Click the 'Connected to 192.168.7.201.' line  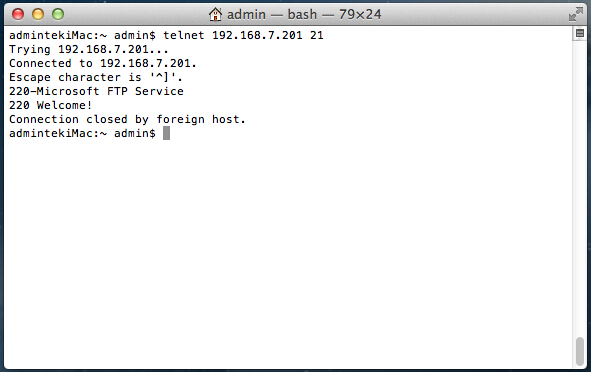[x=103, y=63]
